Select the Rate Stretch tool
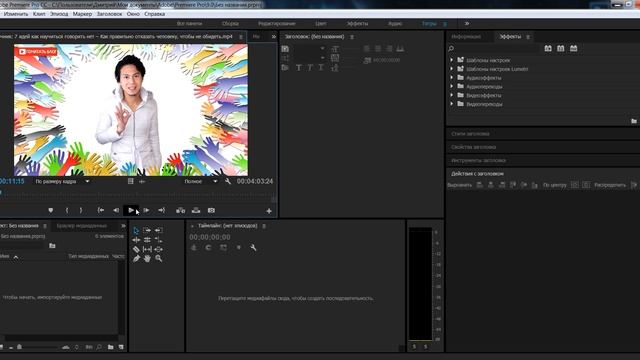This screenshot has height=360, width=640. (158, 240)
